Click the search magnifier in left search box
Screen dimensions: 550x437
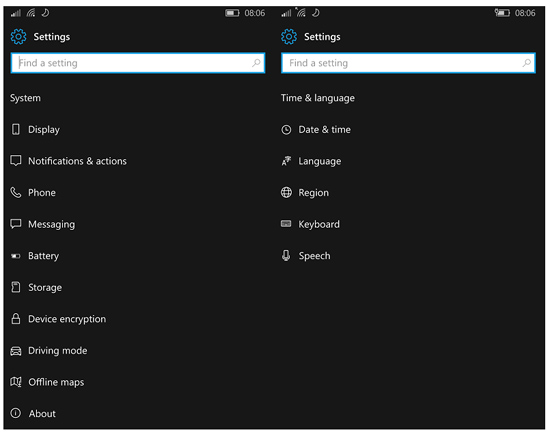(256, 63)
